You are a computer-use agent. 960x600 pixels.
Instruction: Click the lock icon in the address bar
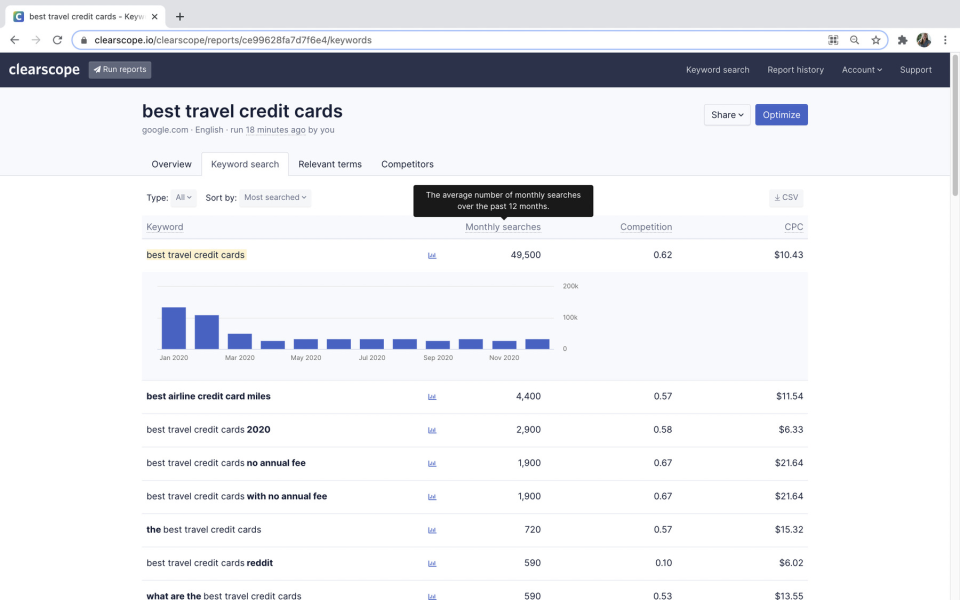pyautogui.click(x=85, y=40)
